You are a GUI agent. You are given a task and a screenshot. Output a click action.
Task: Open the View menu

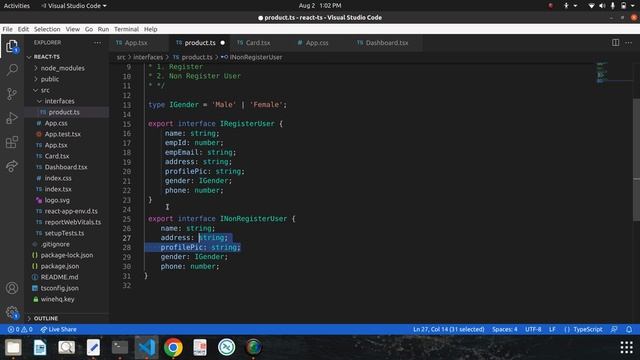73,29
